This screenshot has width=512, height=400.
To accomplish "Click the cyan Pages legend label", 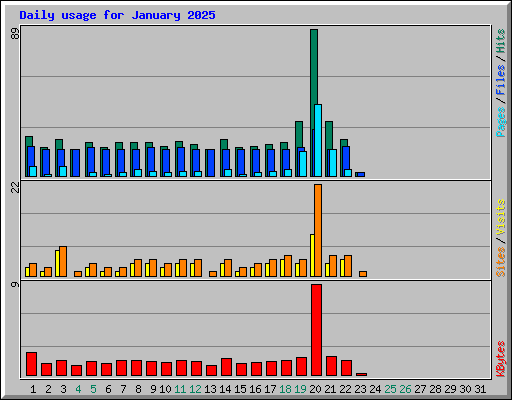I will (x=500, y=122).
